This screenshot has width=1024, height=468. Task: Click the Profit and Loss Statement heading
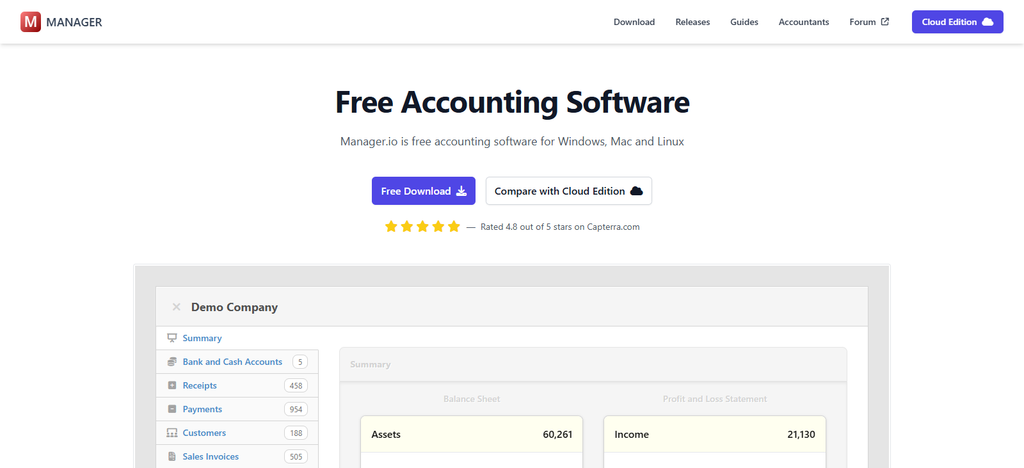714,399
